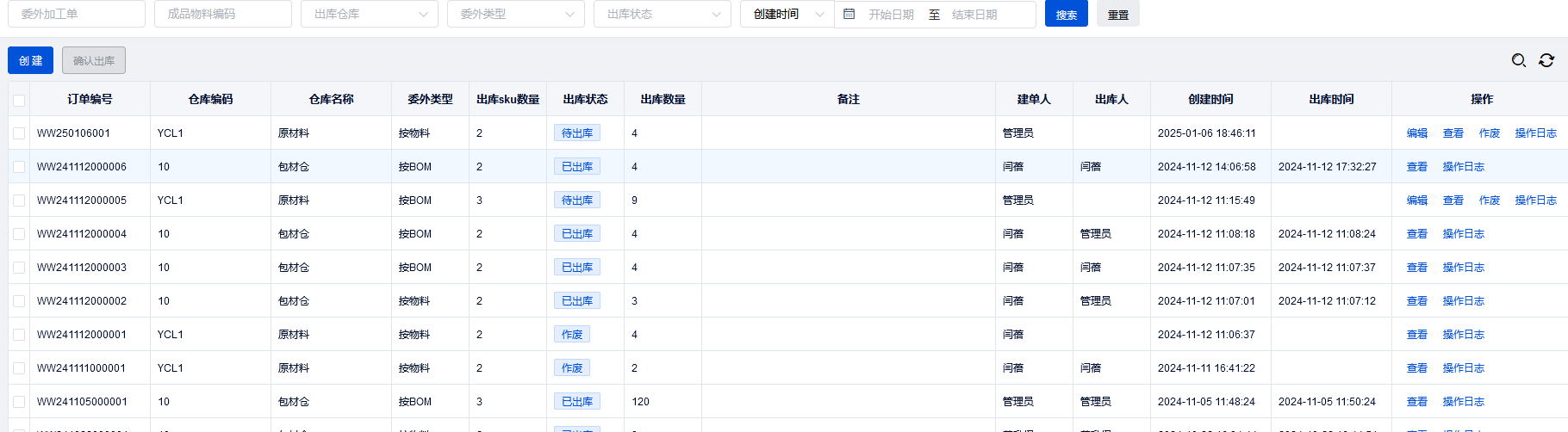Click the 创建 button
The width and height of the screenshot is (1568, 432).
(30, 61)
